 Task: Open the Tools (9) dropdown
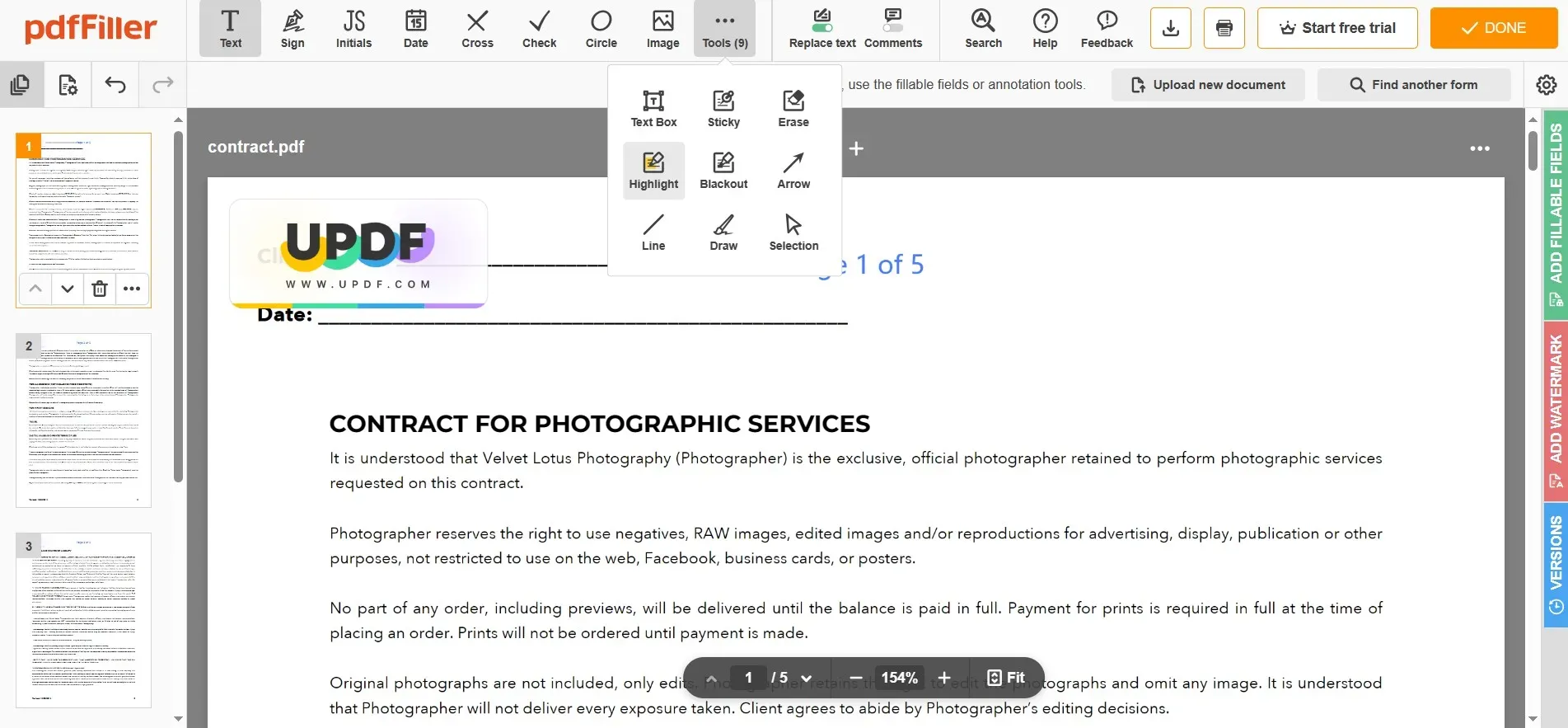[725, 29]
